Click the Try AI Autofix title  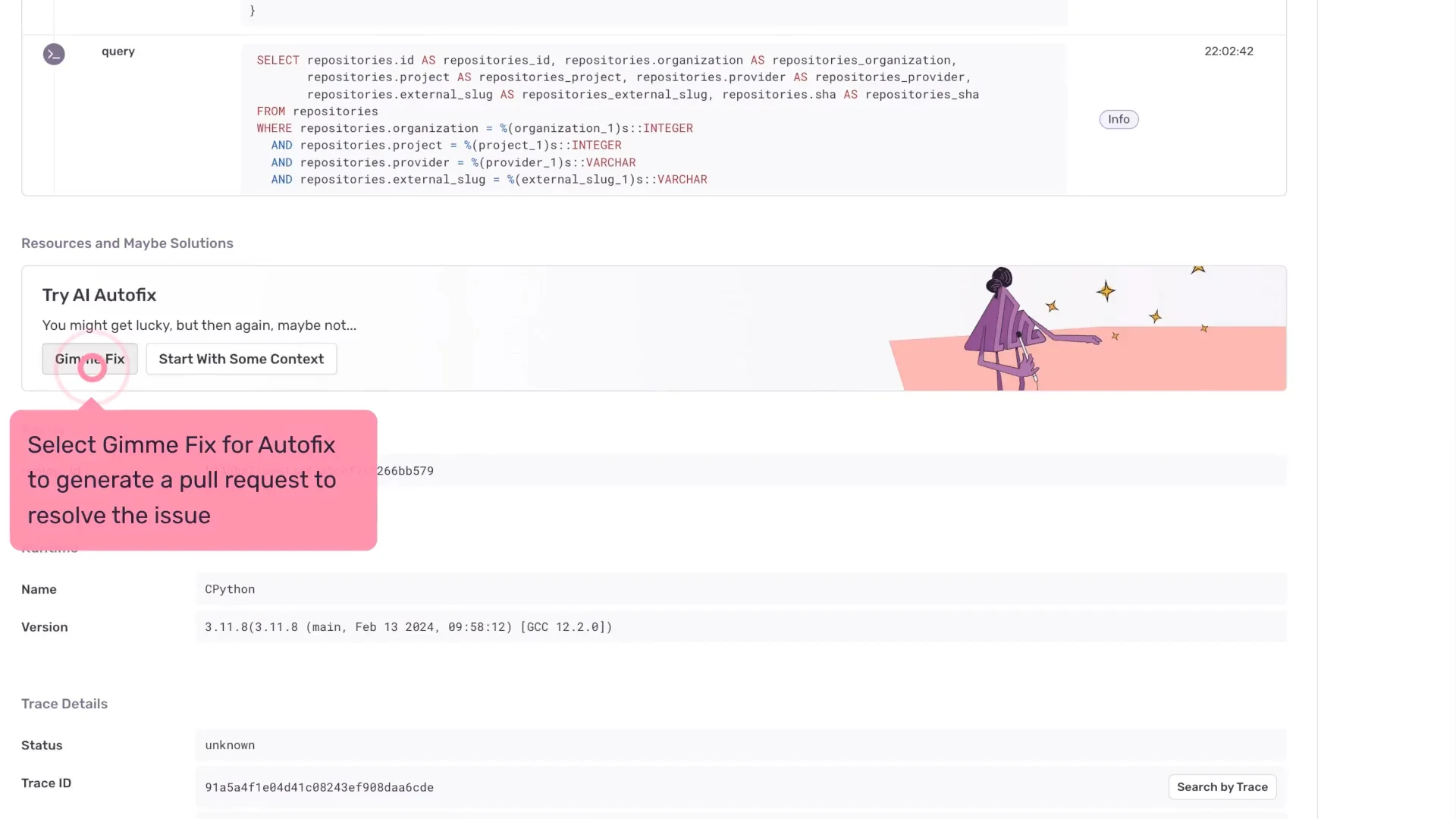(x=99, y=295)
